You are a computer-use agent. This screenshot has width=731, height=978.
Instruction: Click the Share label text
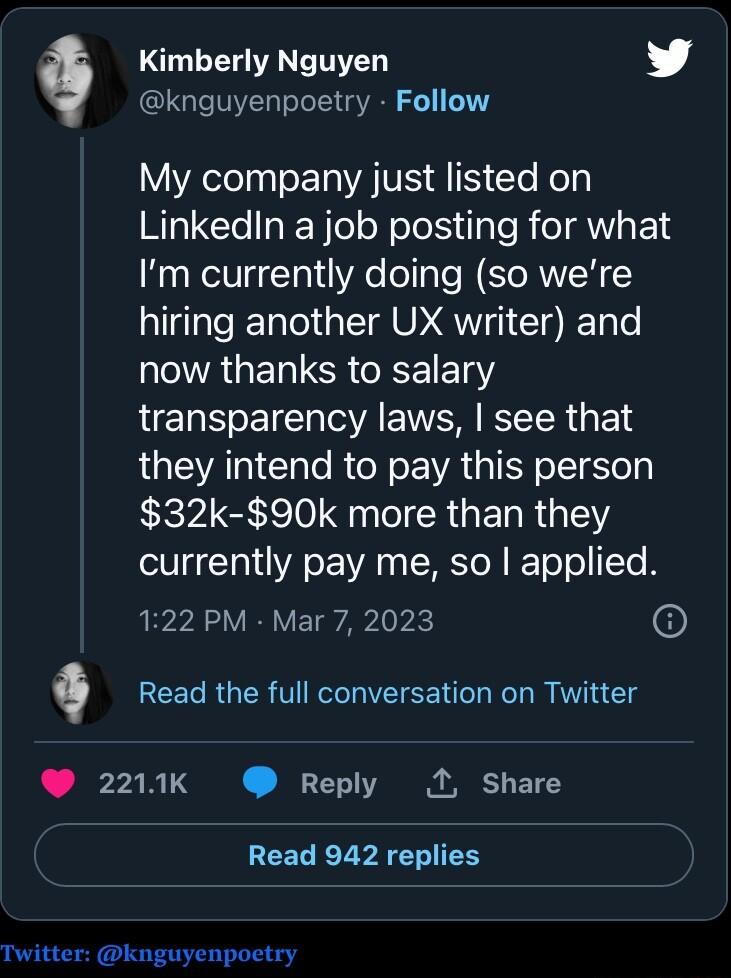(521, 784)
